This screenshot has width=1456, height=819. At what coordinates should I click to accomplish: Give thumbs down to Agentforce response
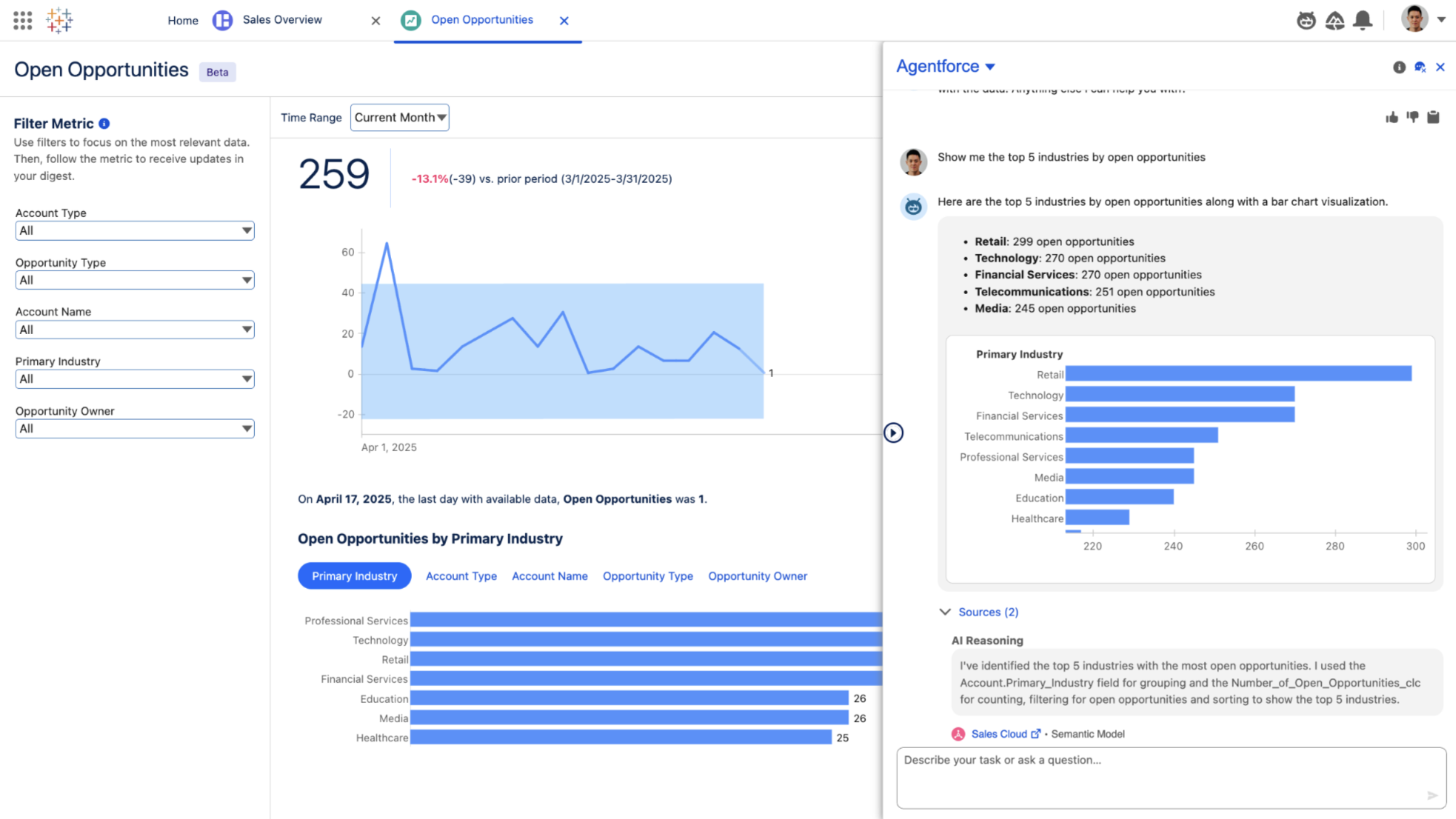(1412, 117)
